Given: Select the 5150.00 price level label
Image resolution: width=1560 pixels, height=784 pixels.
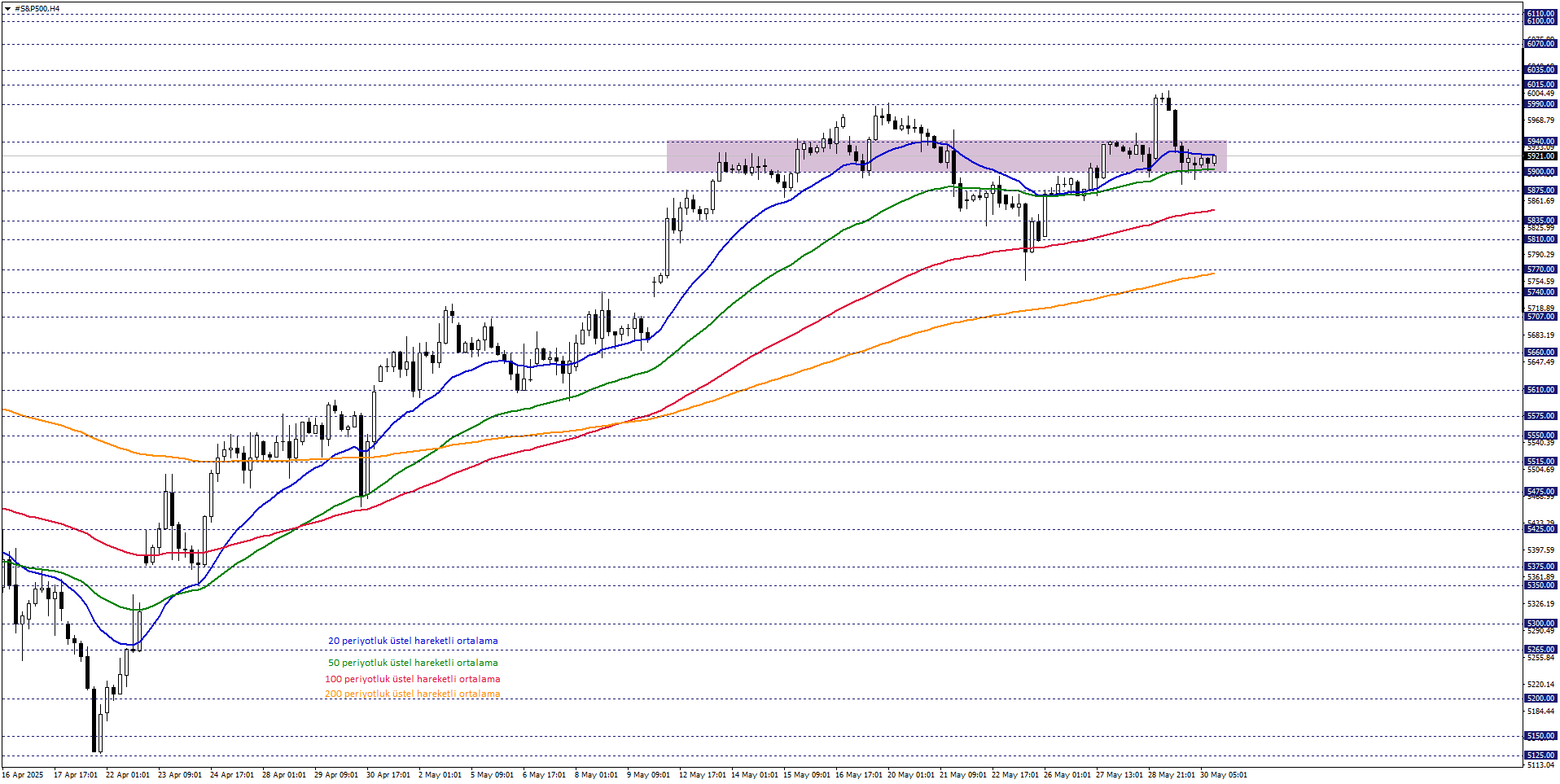Looking at the screenshot, I should pos(1540,736).
